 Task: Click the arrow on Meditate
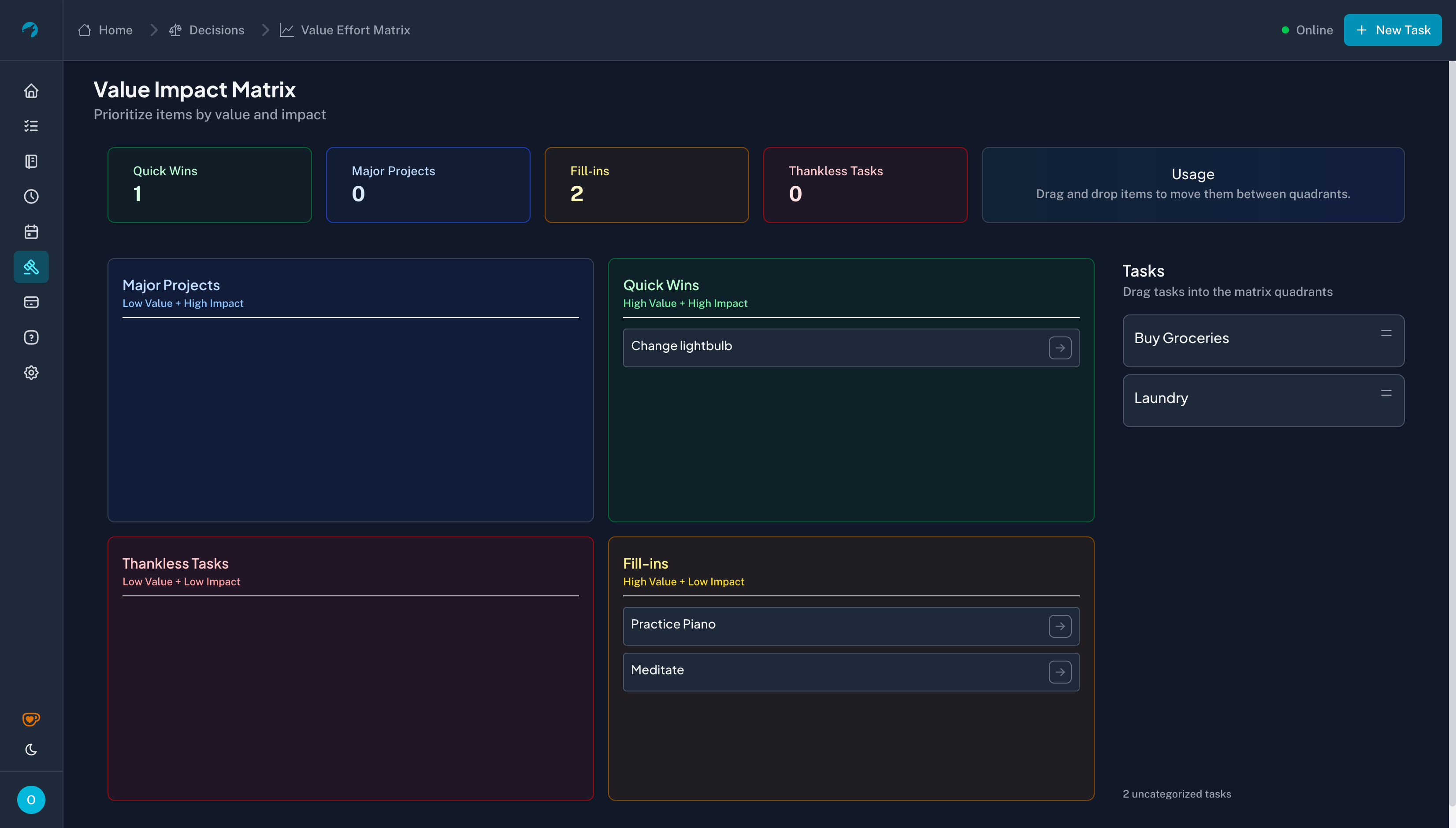1059,672
